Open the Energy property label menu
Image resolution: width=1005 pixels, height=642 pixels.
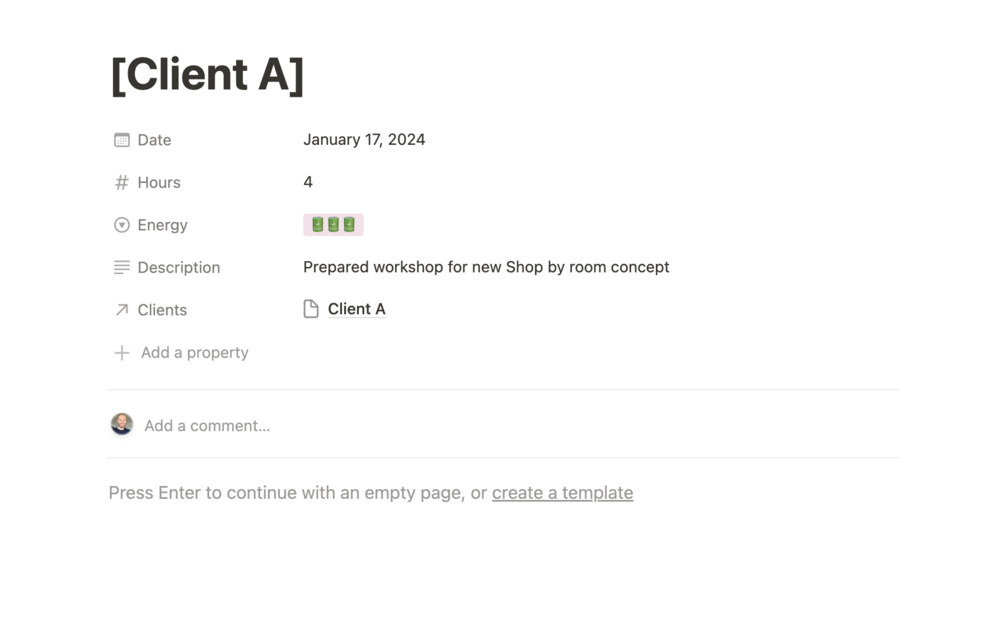(162, 225)
